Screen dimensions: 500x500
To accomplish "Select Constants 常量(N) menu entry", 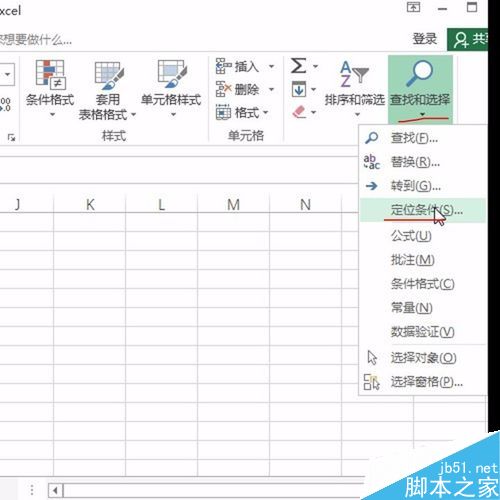I will (422, 308).
